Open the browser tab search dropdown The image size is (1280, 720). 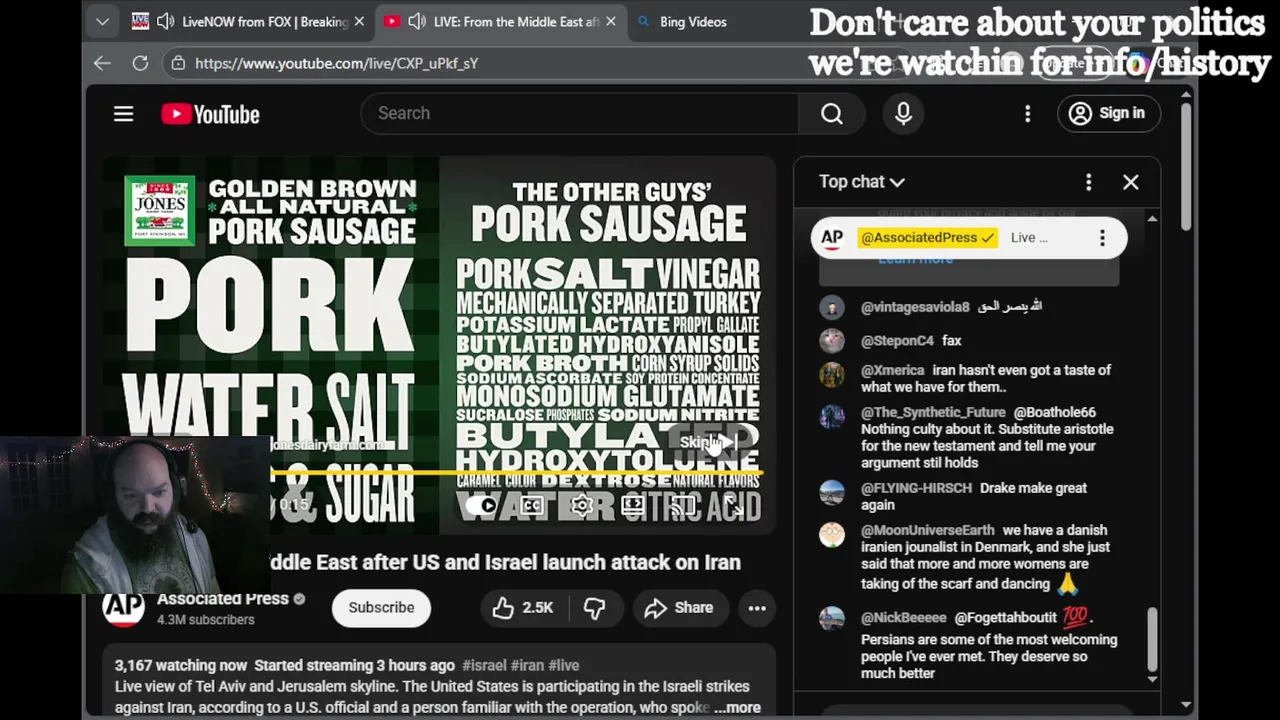click(x=102, y=21)
